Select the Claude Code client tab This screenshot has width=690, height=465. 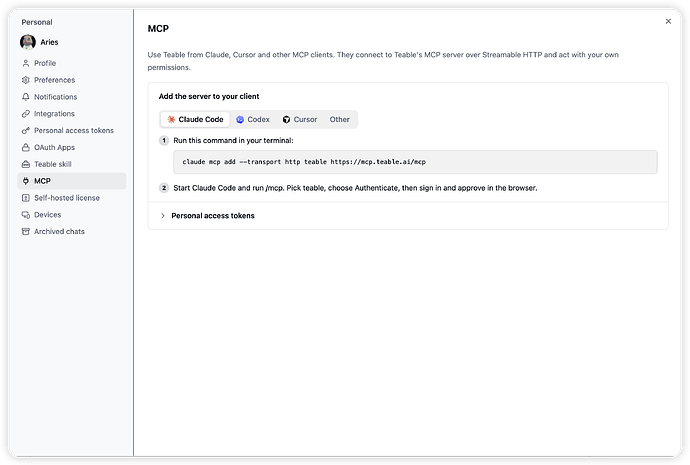[x=195, y=119]
